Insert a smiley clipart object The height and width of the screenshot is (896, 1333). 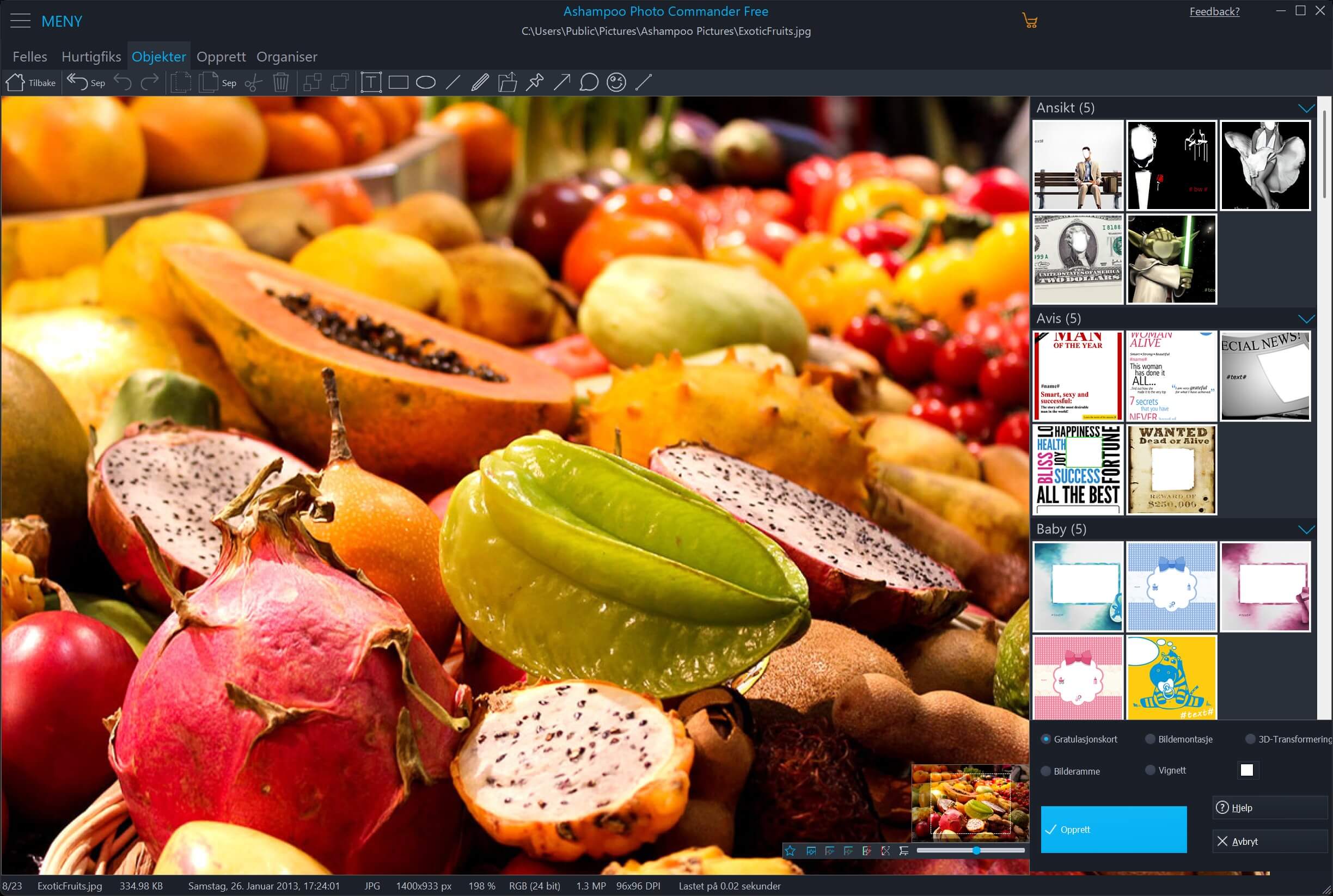click(x=616, y=83)
